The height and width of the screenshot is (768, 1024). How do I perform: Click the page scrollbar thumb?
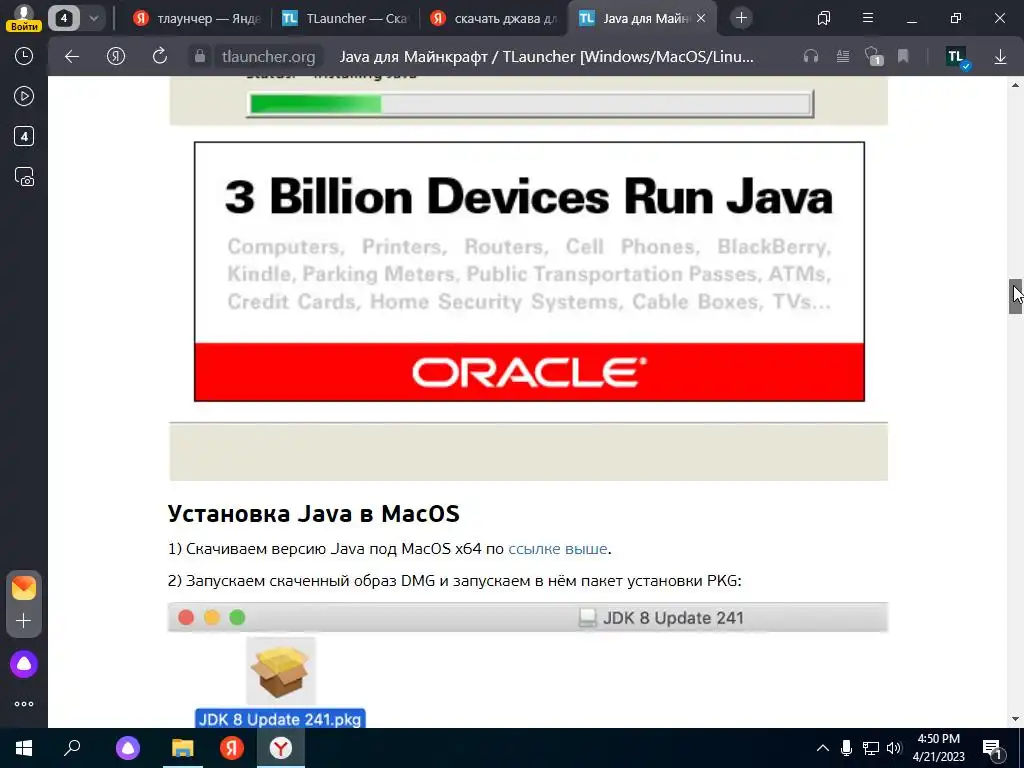(x=1016, y=296)
